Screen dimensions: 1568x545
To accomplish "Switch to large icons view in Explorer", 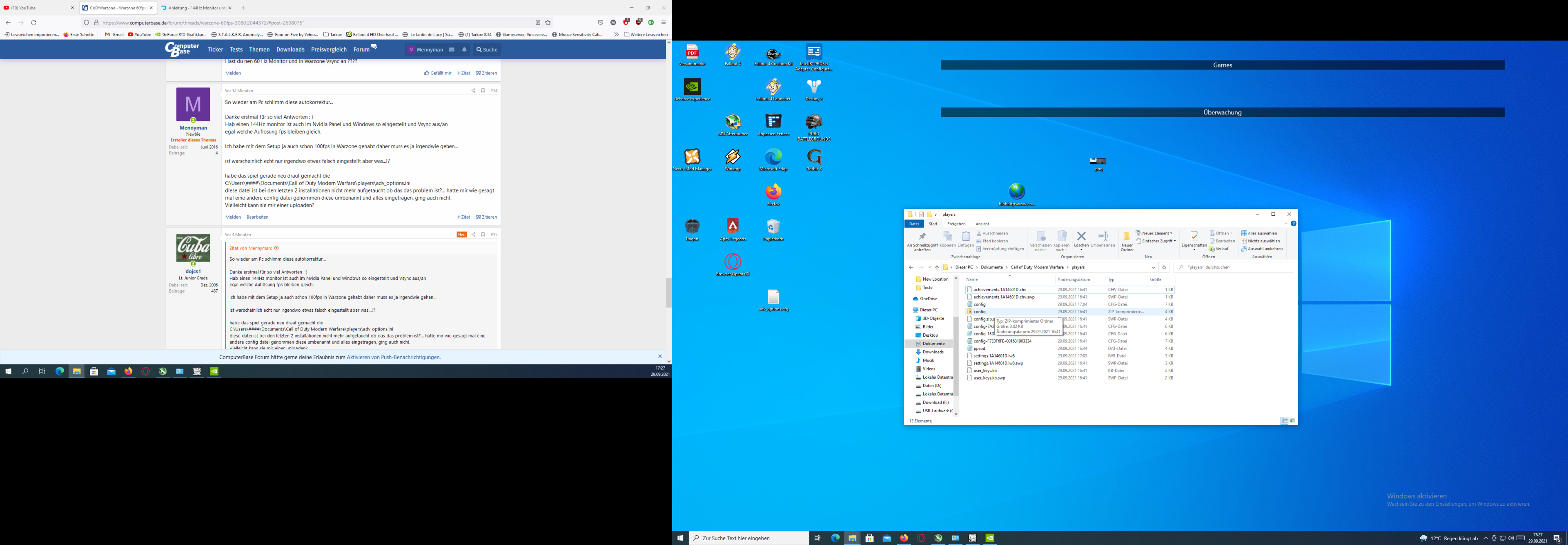I will point(1292,421).
